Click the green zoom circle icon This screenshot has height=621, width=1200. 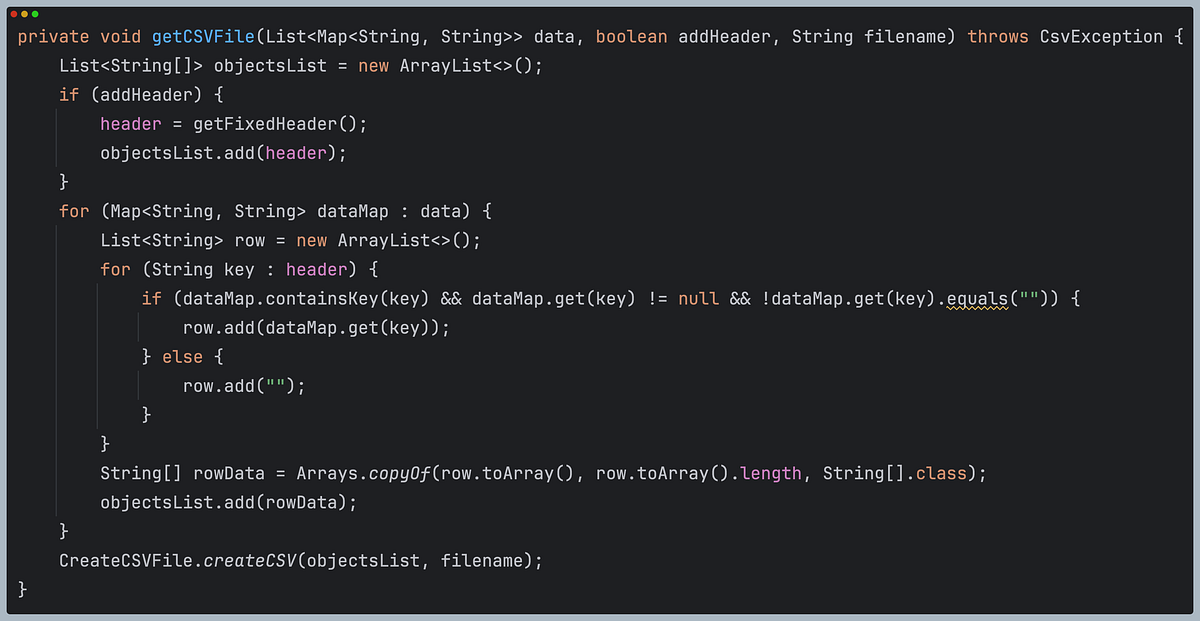tap(36, 16)
